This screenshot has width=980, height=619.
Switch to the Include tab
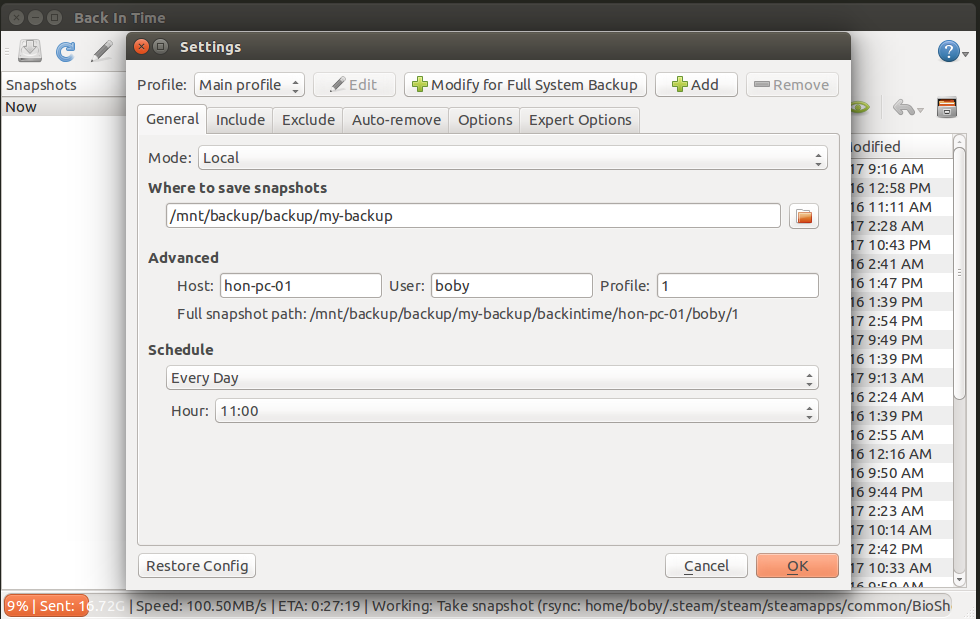click(x=240, y=119)
